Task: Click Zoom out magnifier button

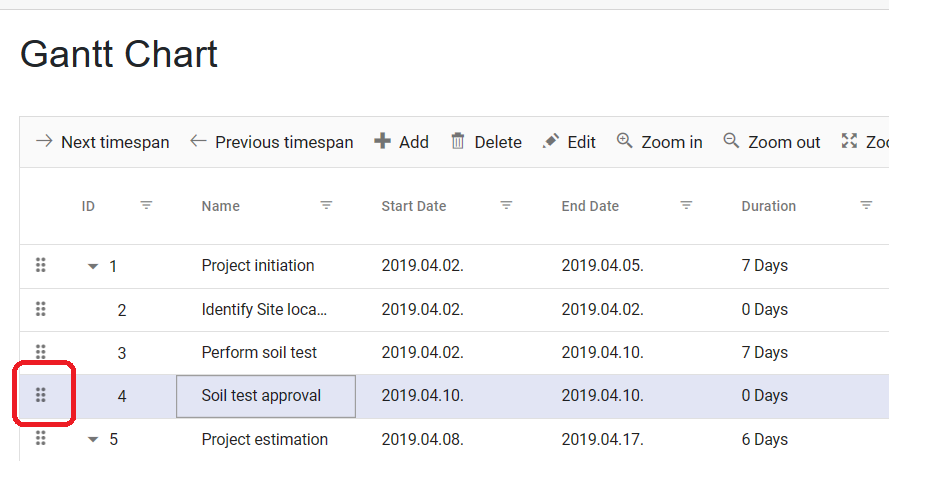Action: [772, 142]
